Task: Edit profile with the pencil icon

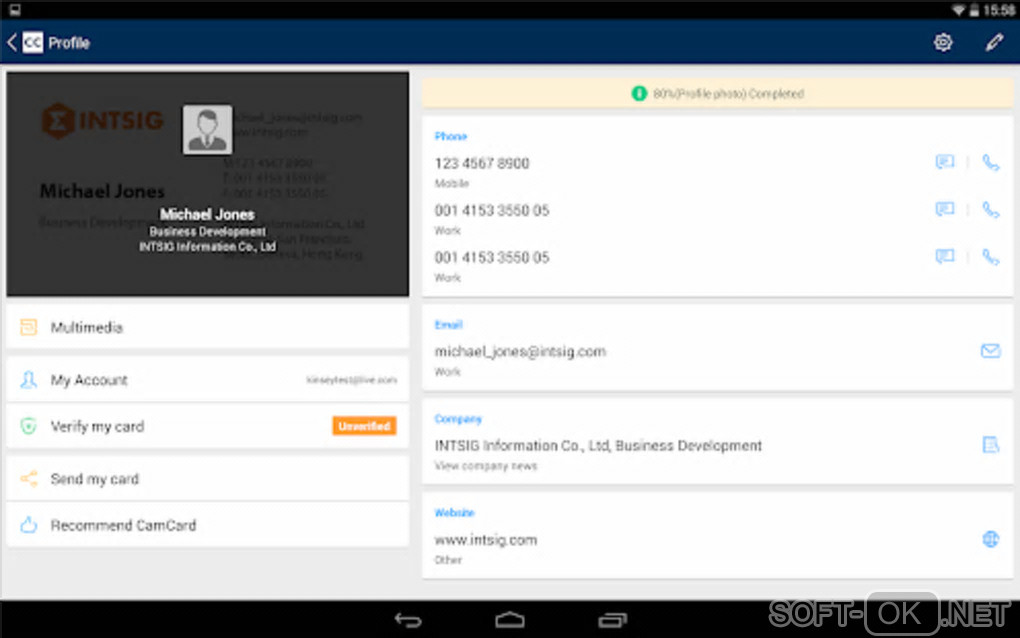Action: point(994,43)
